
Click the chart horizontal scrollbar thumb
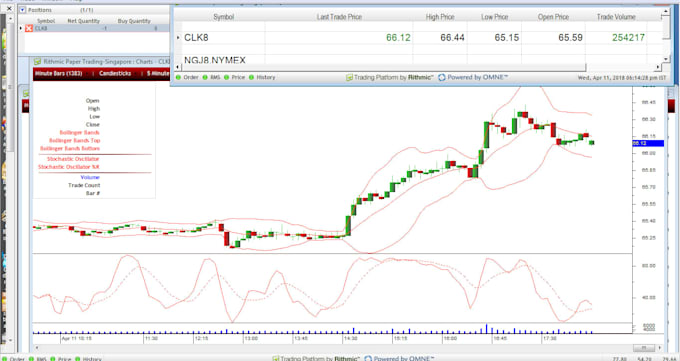point(644,348)
